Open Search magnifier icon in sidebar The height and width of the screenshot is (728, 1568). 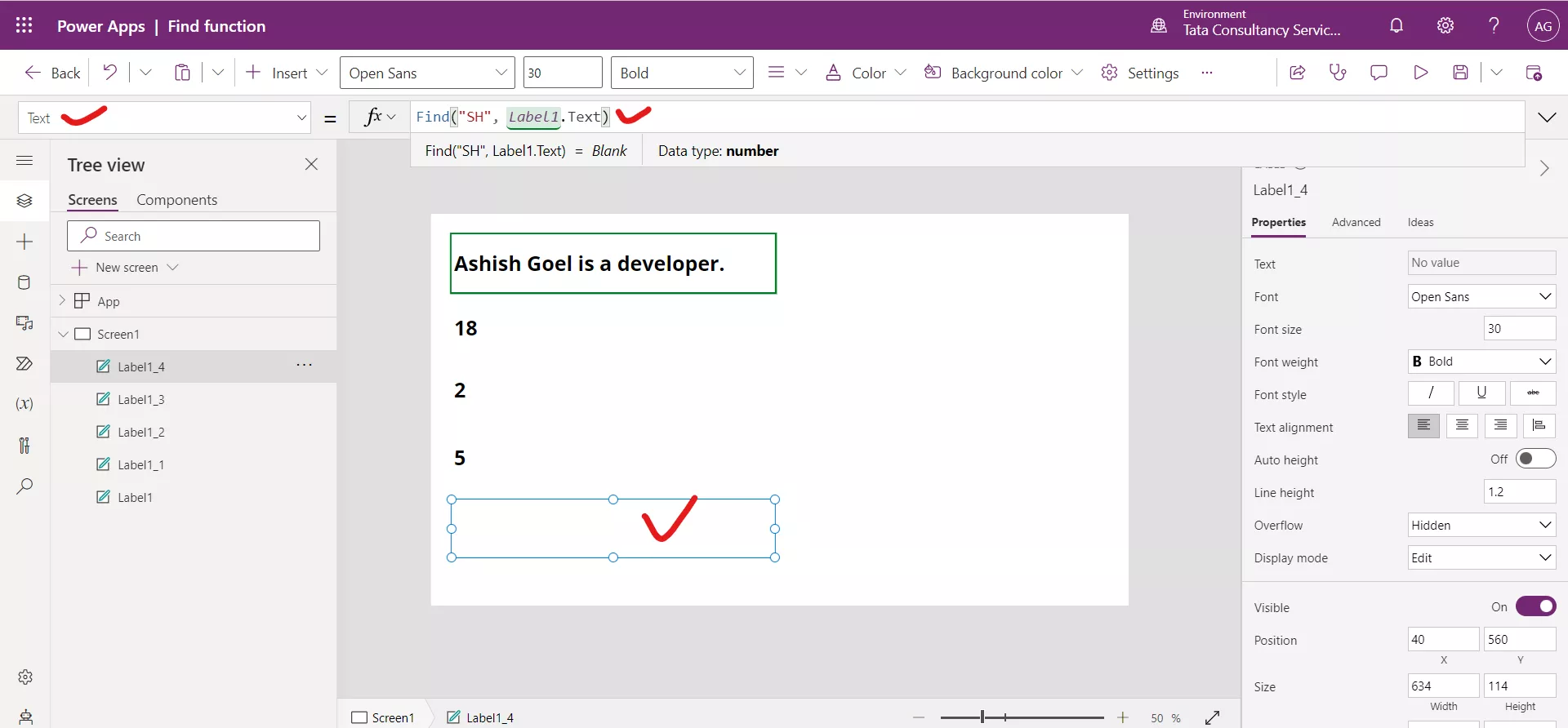click(x=24, y=486)
